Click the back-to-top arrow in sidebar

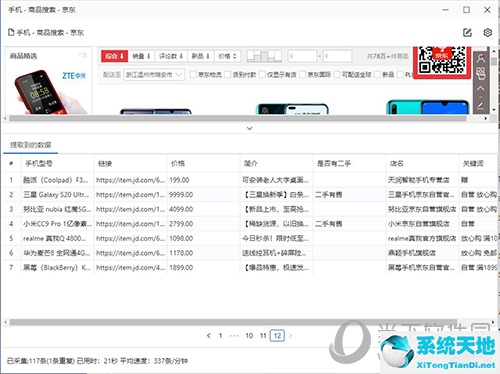[x=481, y=88]
